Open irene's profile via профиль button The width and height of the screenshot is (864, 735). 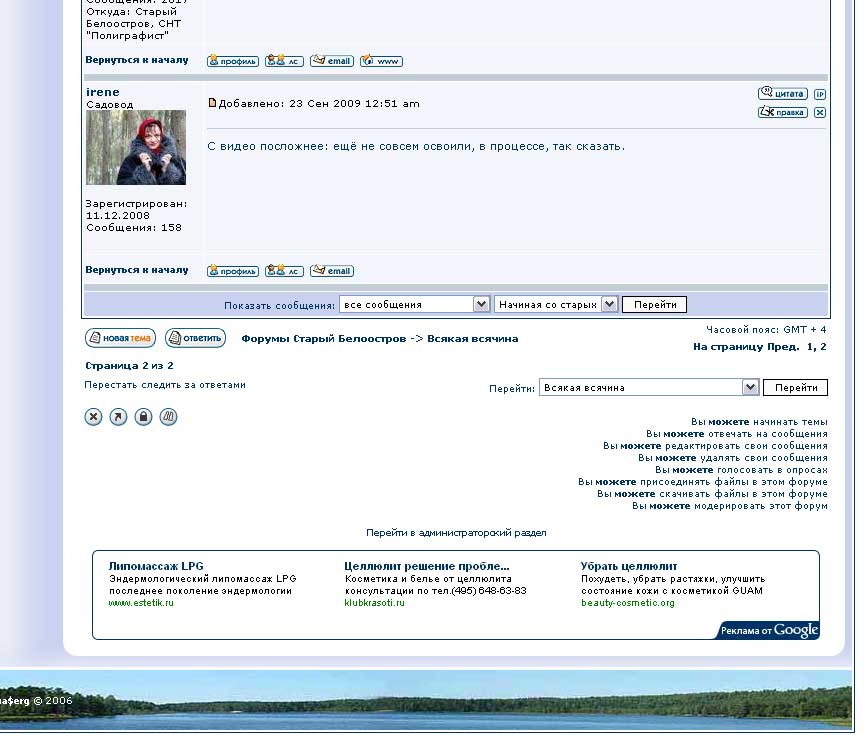tap(232, 271)
